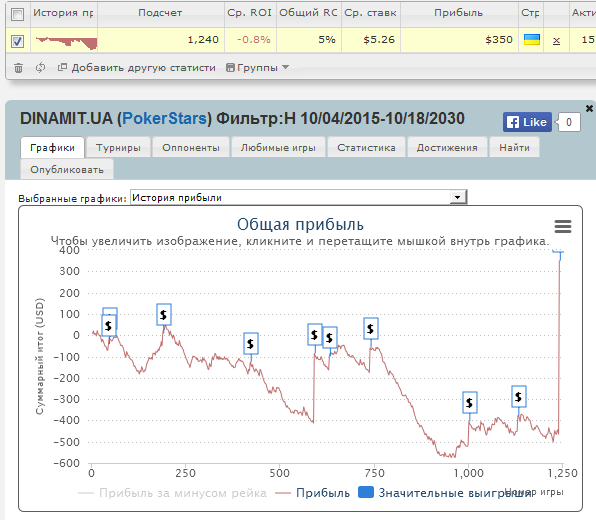This screenshot has width=596, height=520.
Task: Click the Facebook Like button
Action: (x=527, y=122)
